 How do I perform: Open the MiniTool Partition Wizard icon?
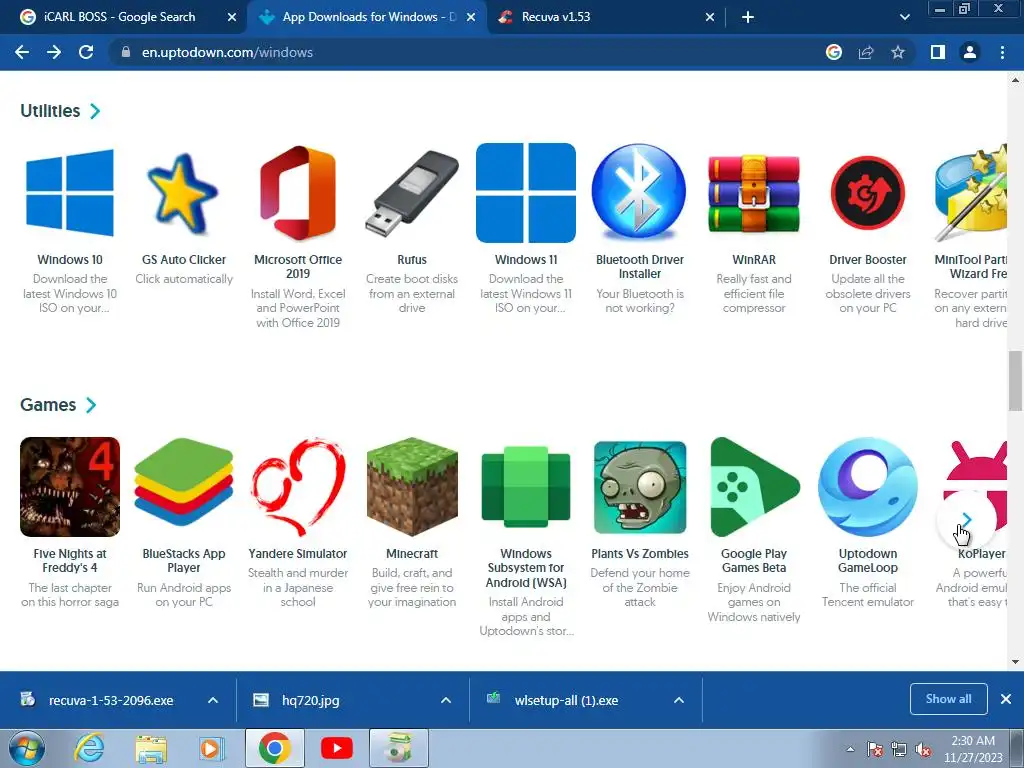(971, 193)
